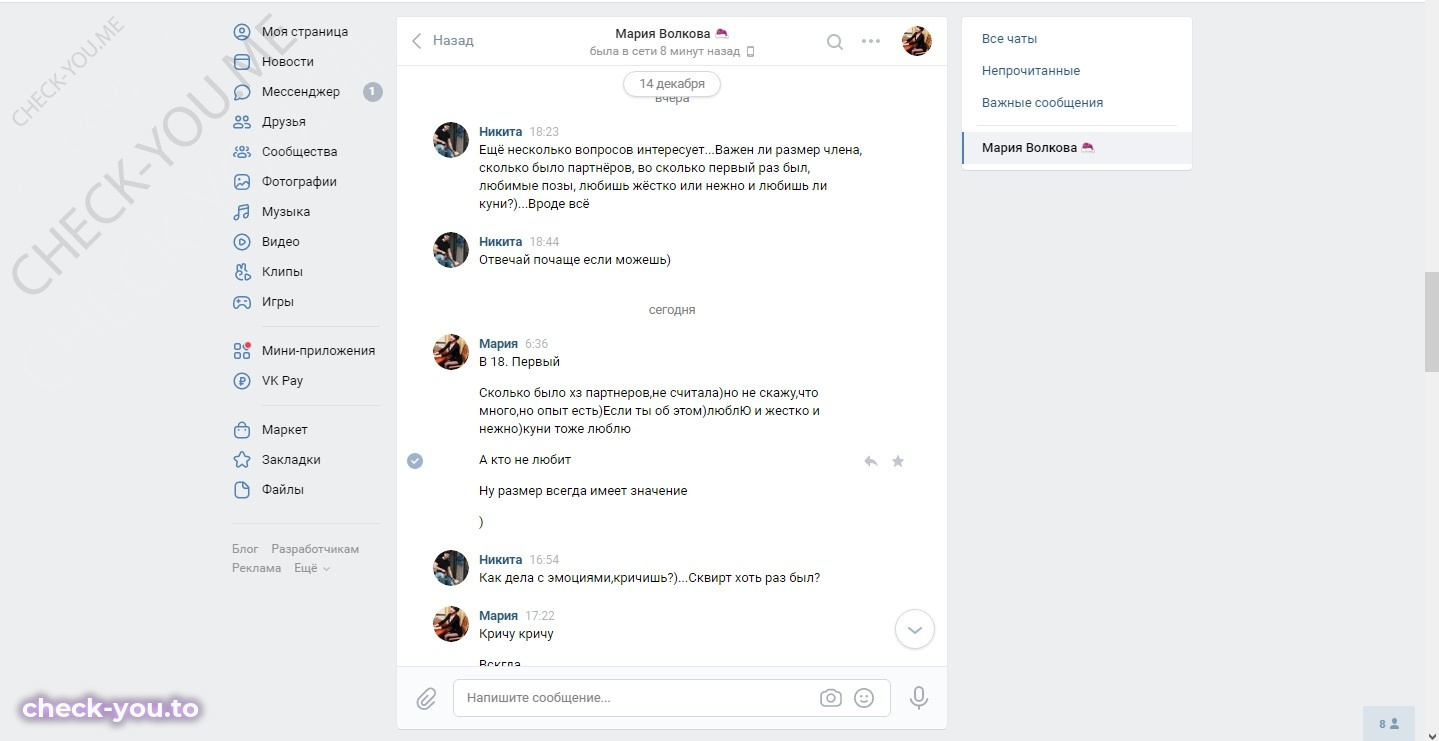The width and height of the screenshot is (1439, 741).
Task: Open sender Никита's name at 18:23
Action: point(501,132)
